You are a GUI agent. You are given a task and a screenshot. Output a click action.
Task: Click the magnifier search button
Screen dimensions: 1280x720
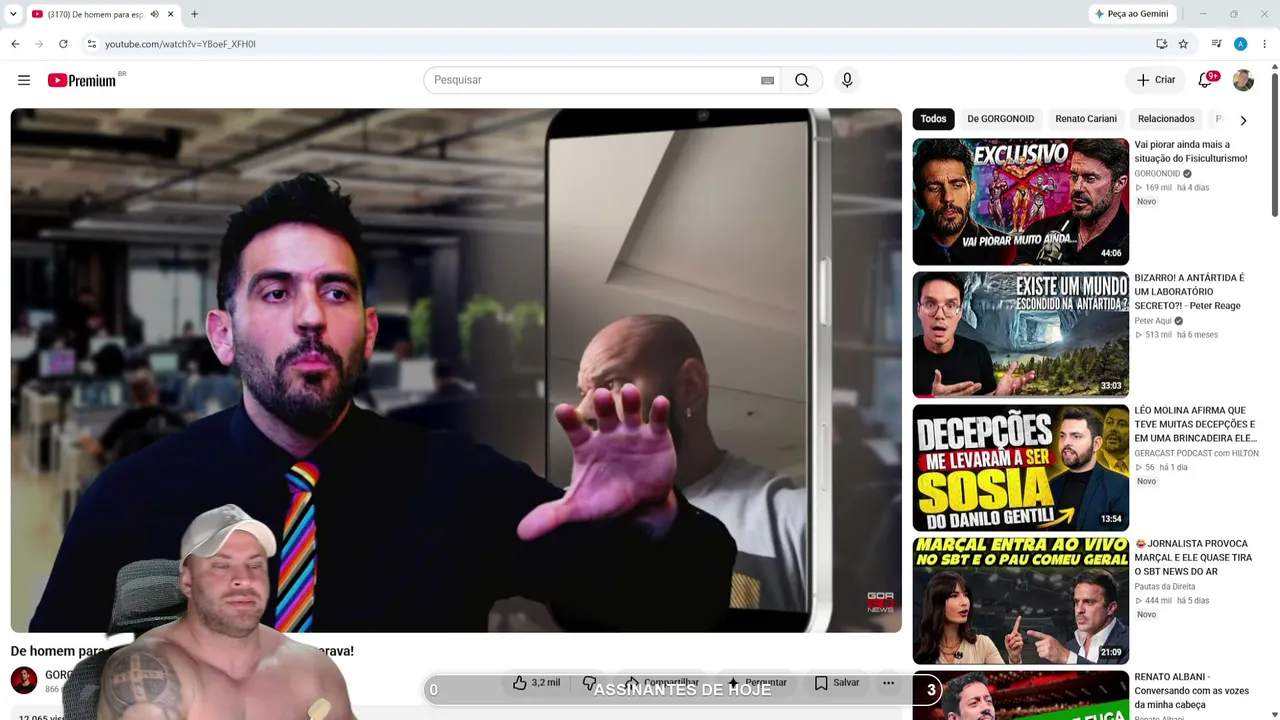tap(802, 80)
